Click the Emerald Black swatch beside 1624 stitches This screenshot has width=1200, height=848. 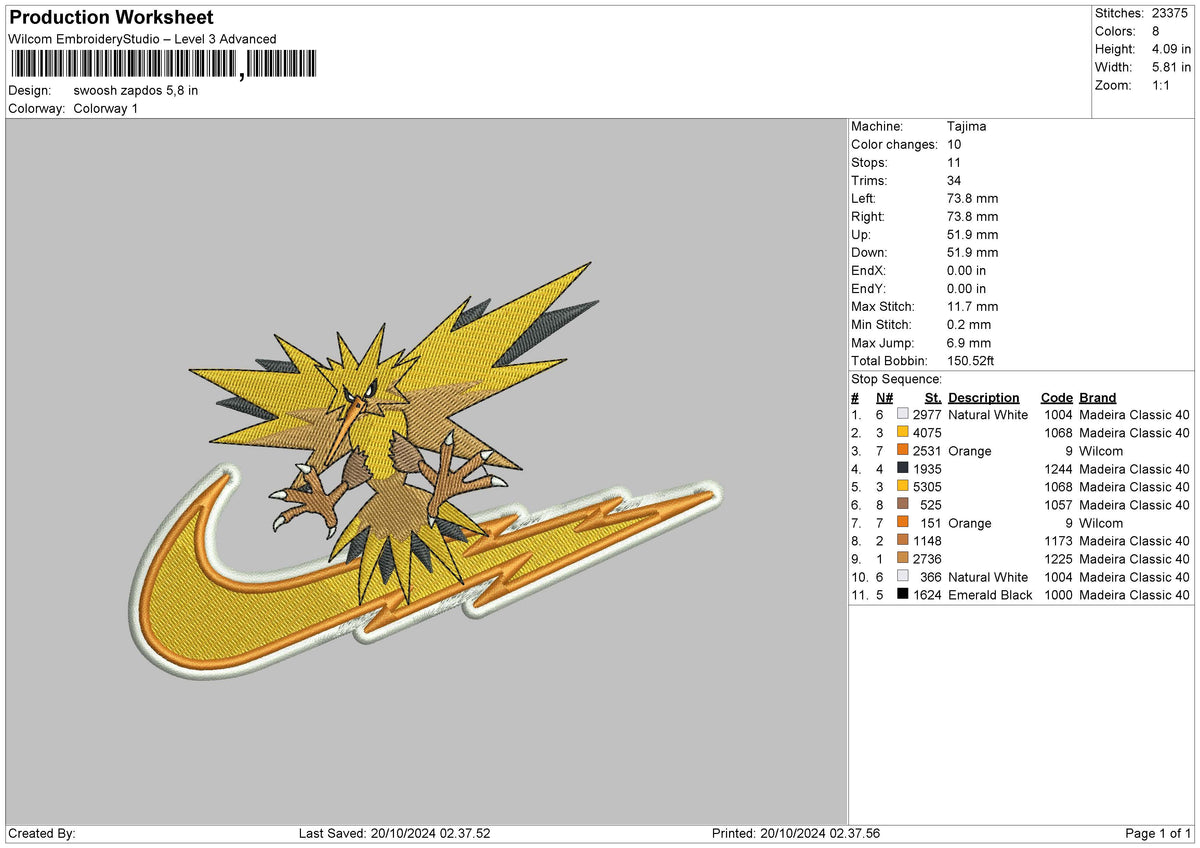coord(903,594)
